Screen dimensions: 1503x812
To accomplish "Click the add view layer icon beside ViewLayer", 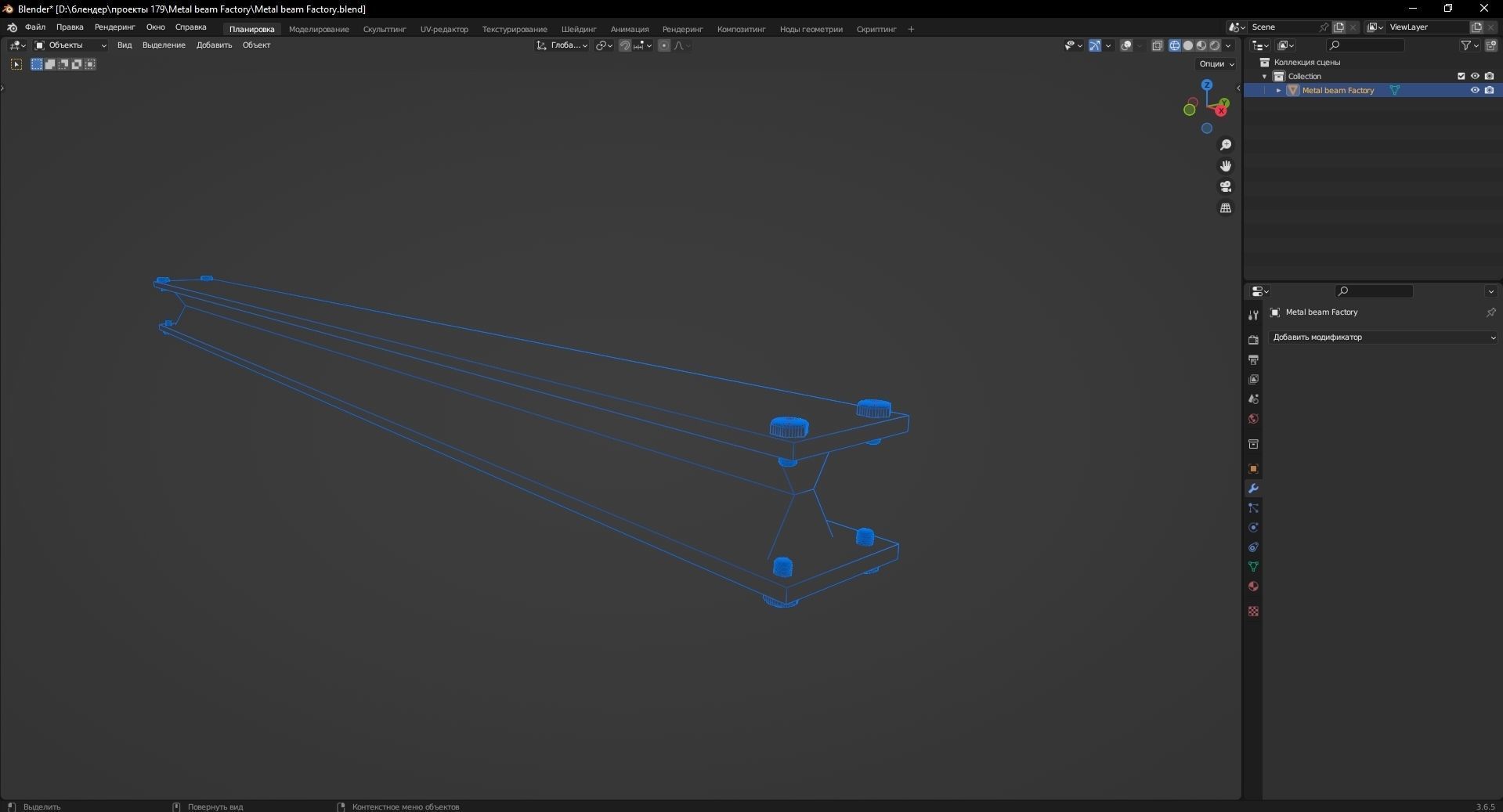I will pos(1476,27).
